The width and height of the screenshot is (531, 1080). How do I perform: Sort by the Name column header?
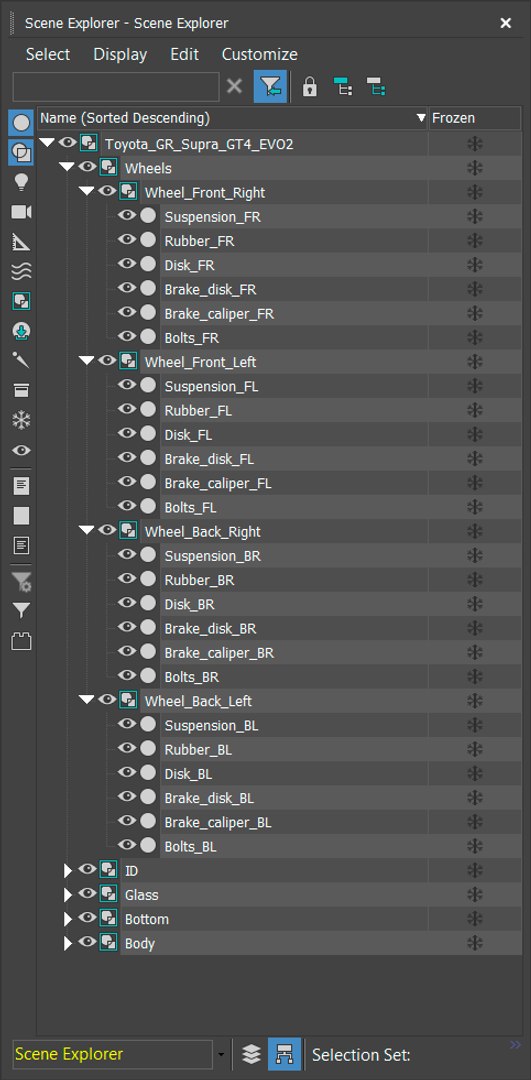[x=233, y=118]
